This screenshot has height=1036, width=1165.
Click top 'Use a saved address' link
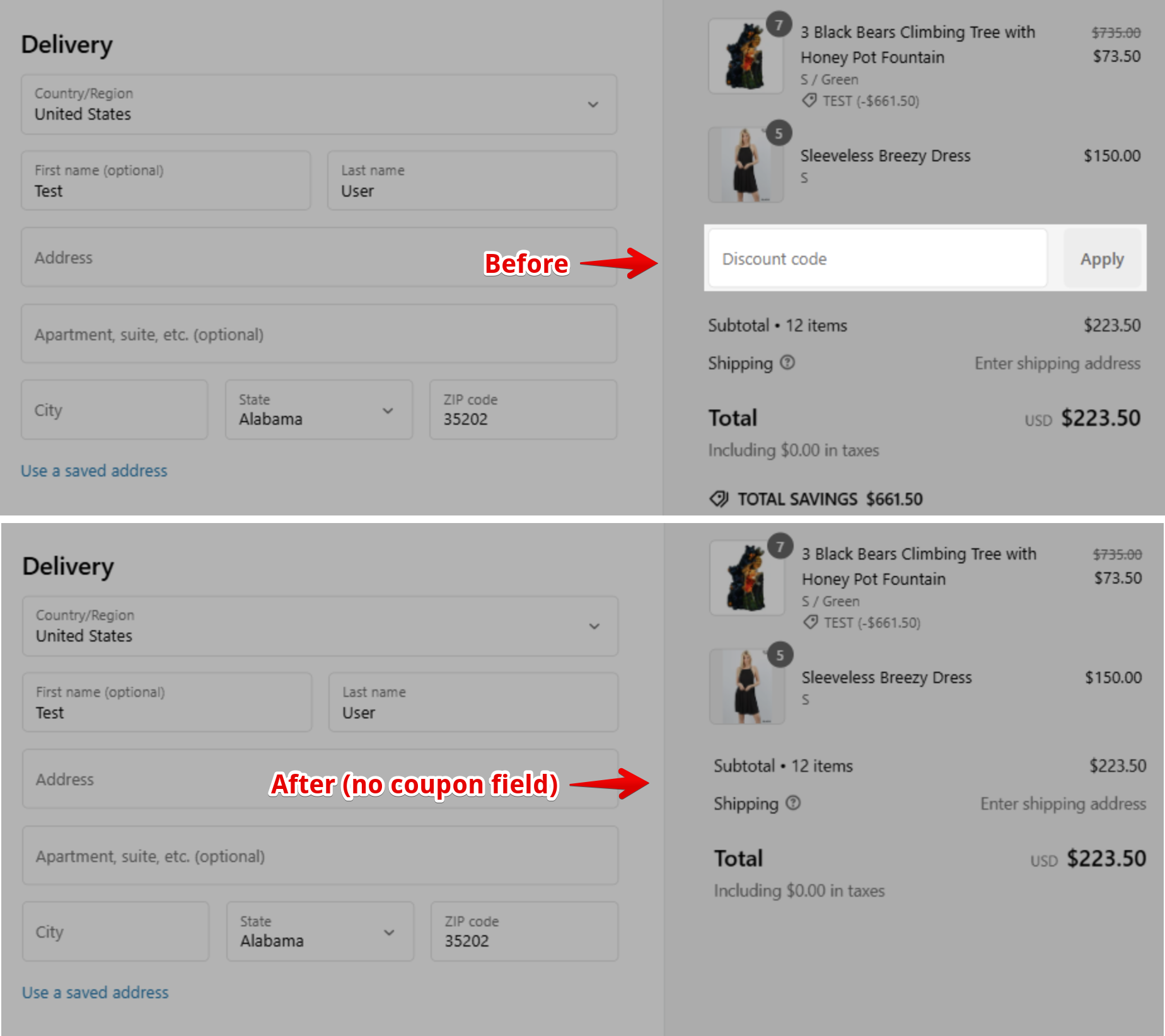tap(94, 471)
